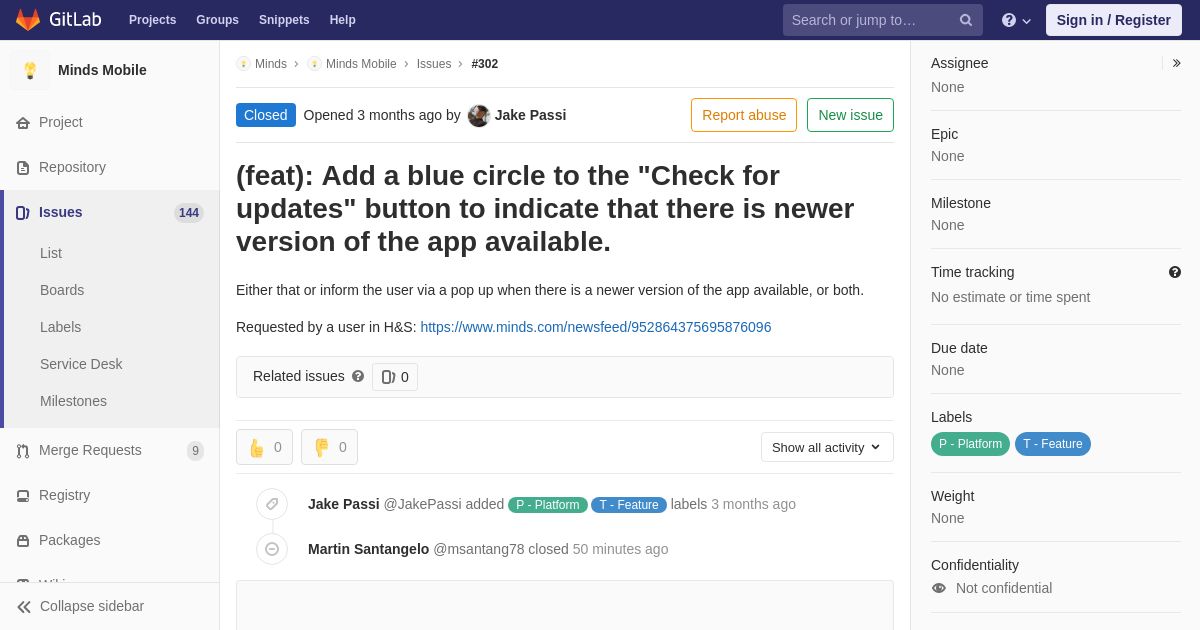Viewport: 1200px width, 630px height.
Task: Open Snippets in the top navigation
Action: (x=284, y=20)
